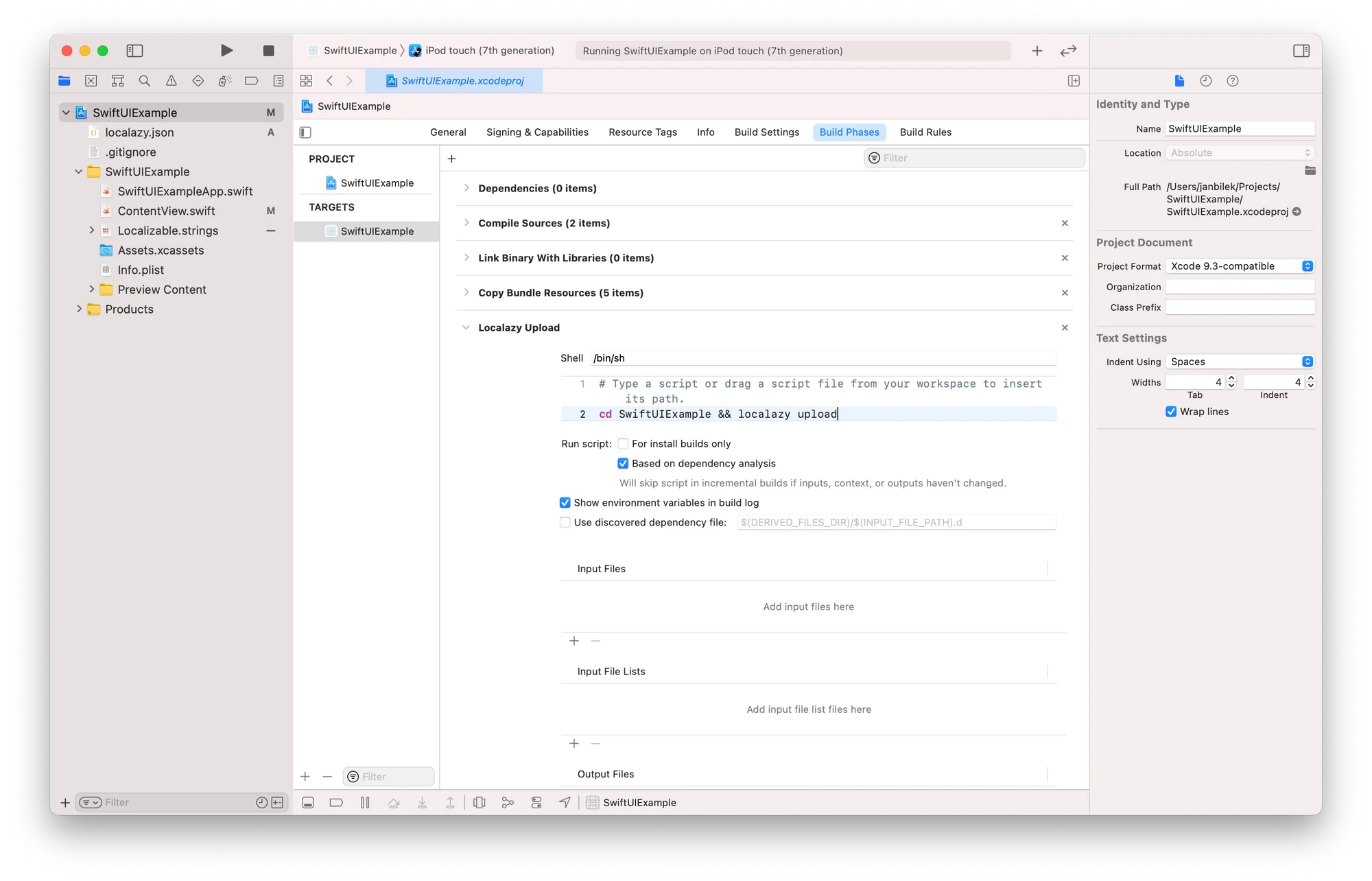Open the Issue navigator warning icon
Image resolution: width=1372 pixels, height=881 pixels.
tap(171, 81)
